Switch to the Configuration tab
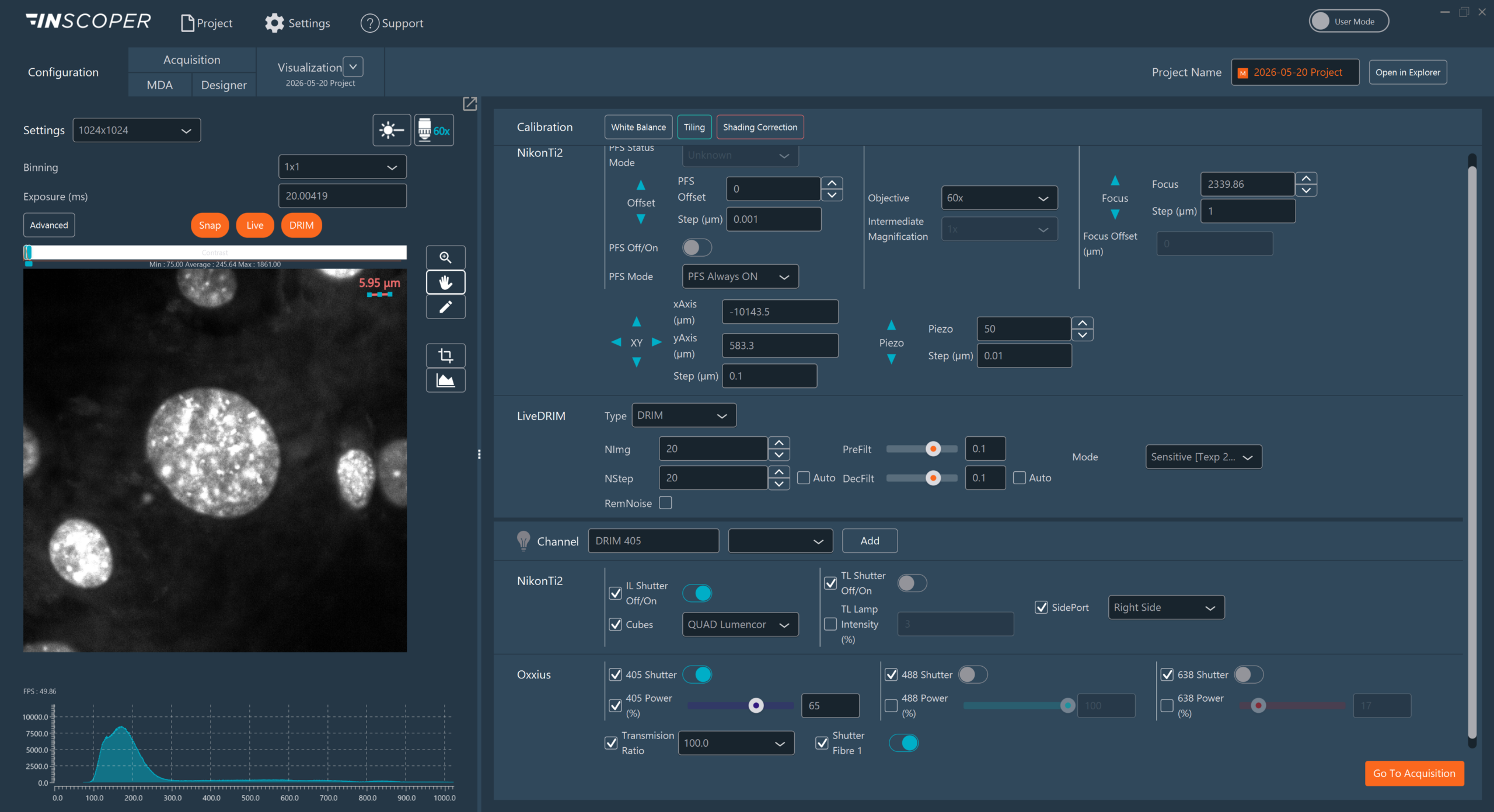Viewport: 1494px width, 812px height. coord(64,72)
